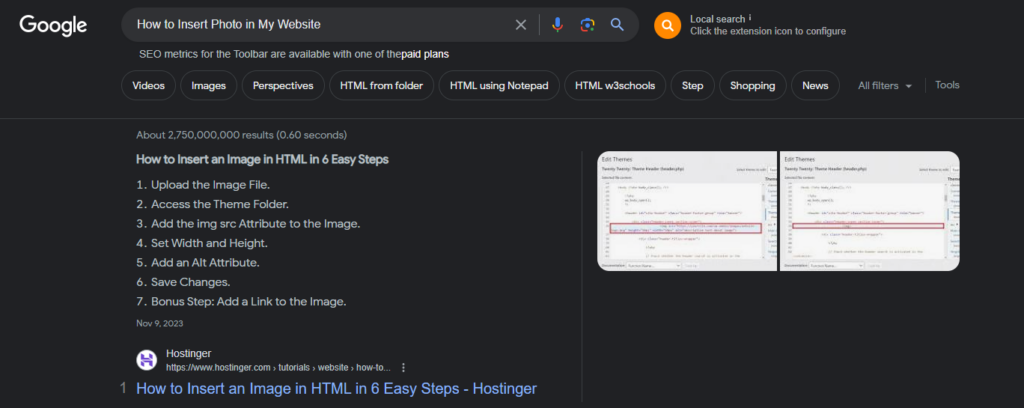The image size is (1024, 408).
Task: Select the Videos filter chip
Action: click(148, 86)
